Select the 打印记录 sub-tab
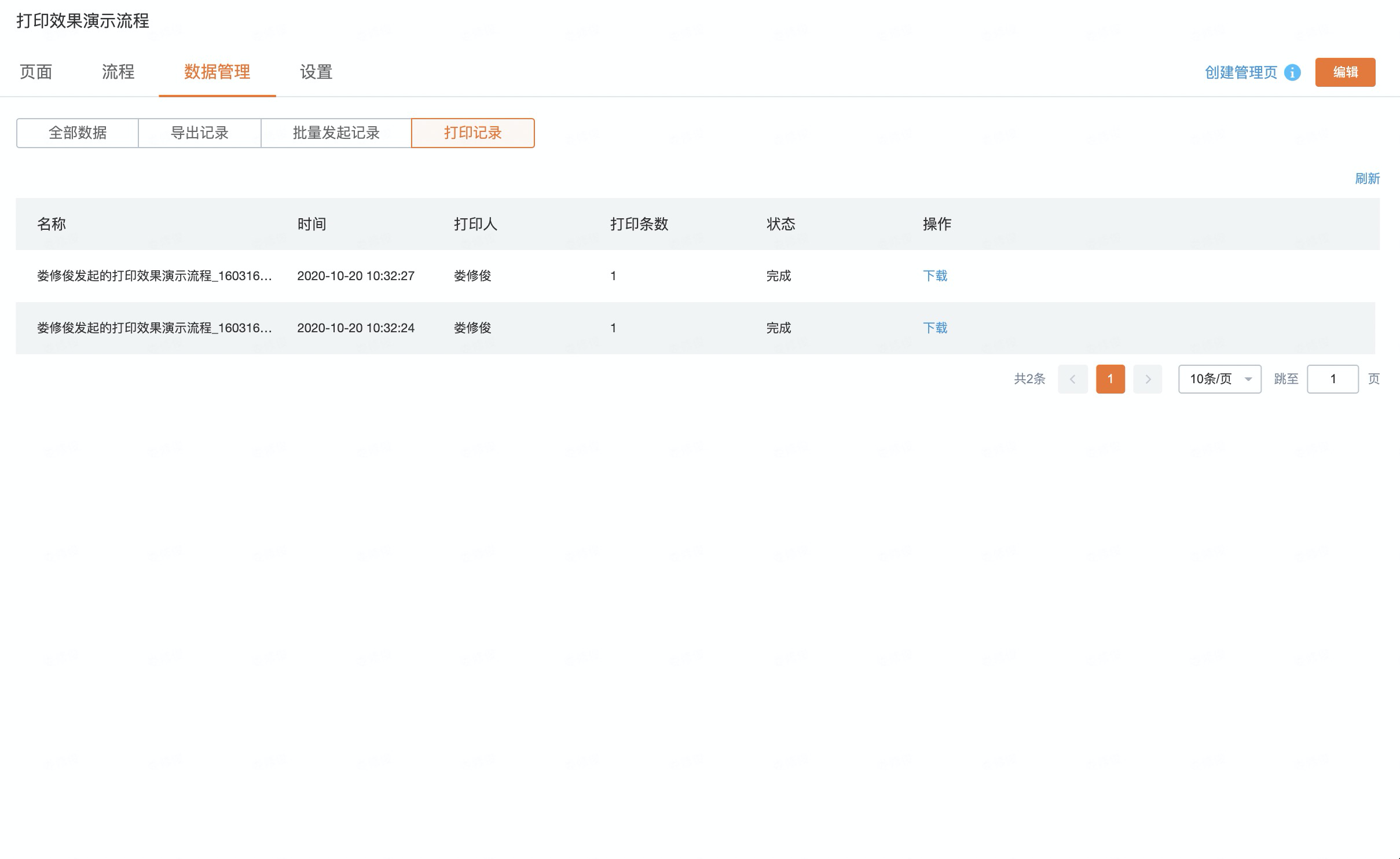The width and height of the screenshot is (1400, 859). click(x=472, y=133)
